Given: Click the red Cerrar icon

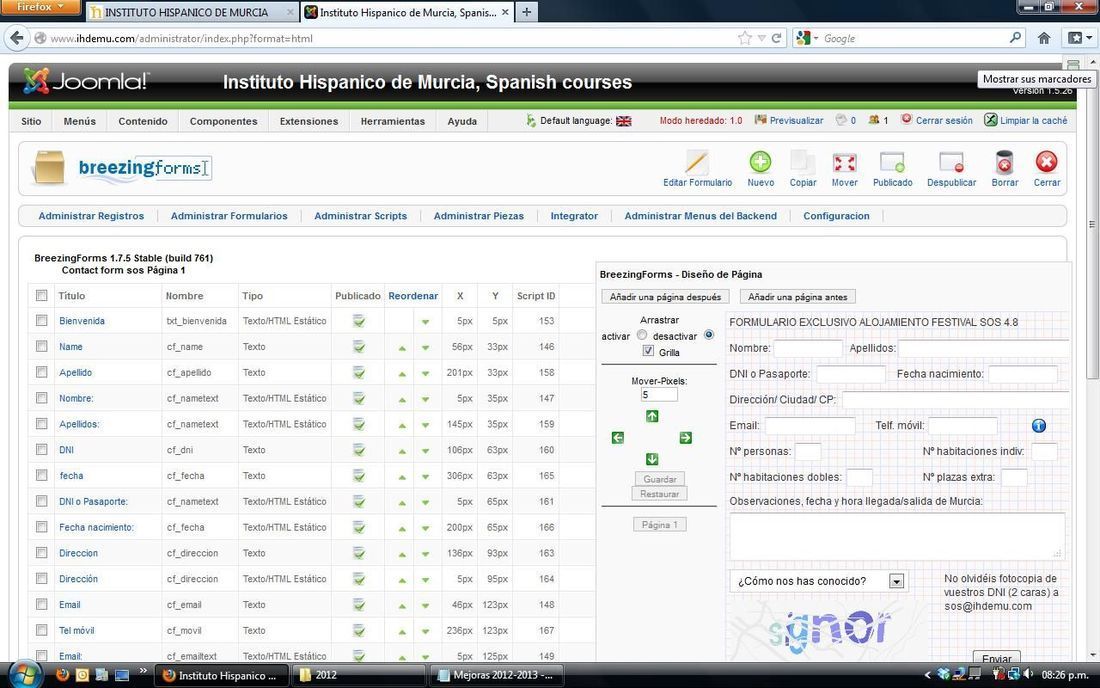Looking at the screenshot, I should click(x=1047, y=163).
